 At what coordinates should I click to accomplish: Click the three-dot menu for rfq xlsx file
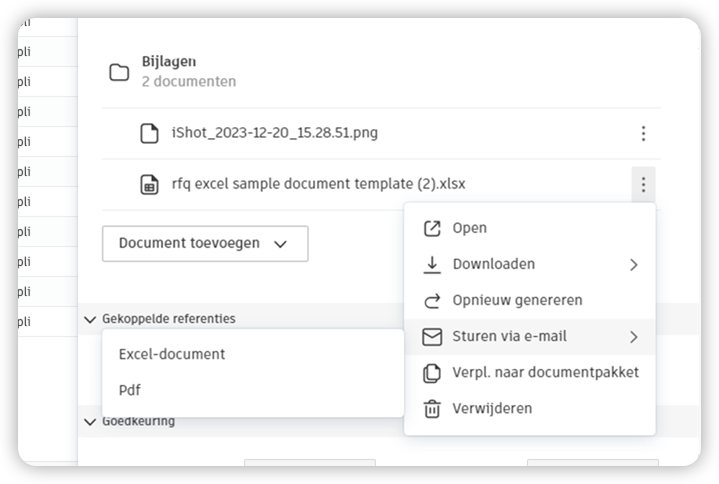coord(643,184)
